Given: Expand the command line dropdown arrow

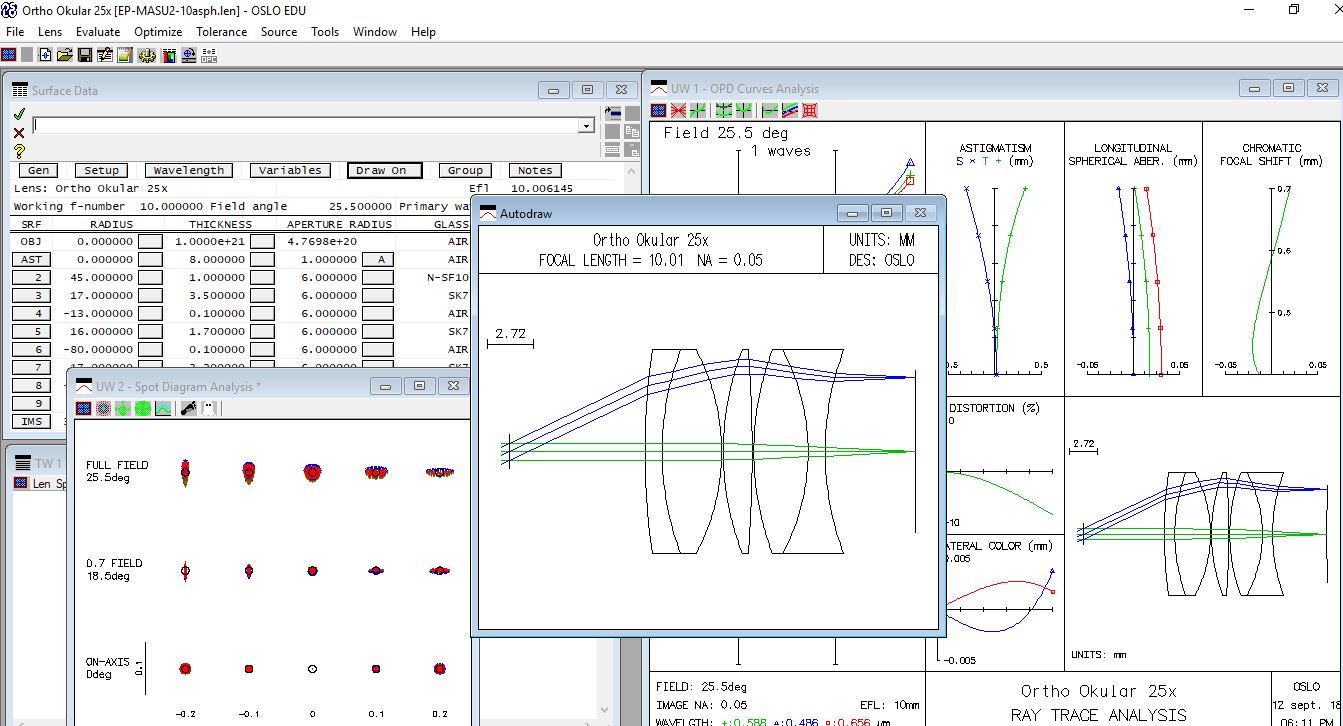Looking at the screenshot, I should click(586, 126).
